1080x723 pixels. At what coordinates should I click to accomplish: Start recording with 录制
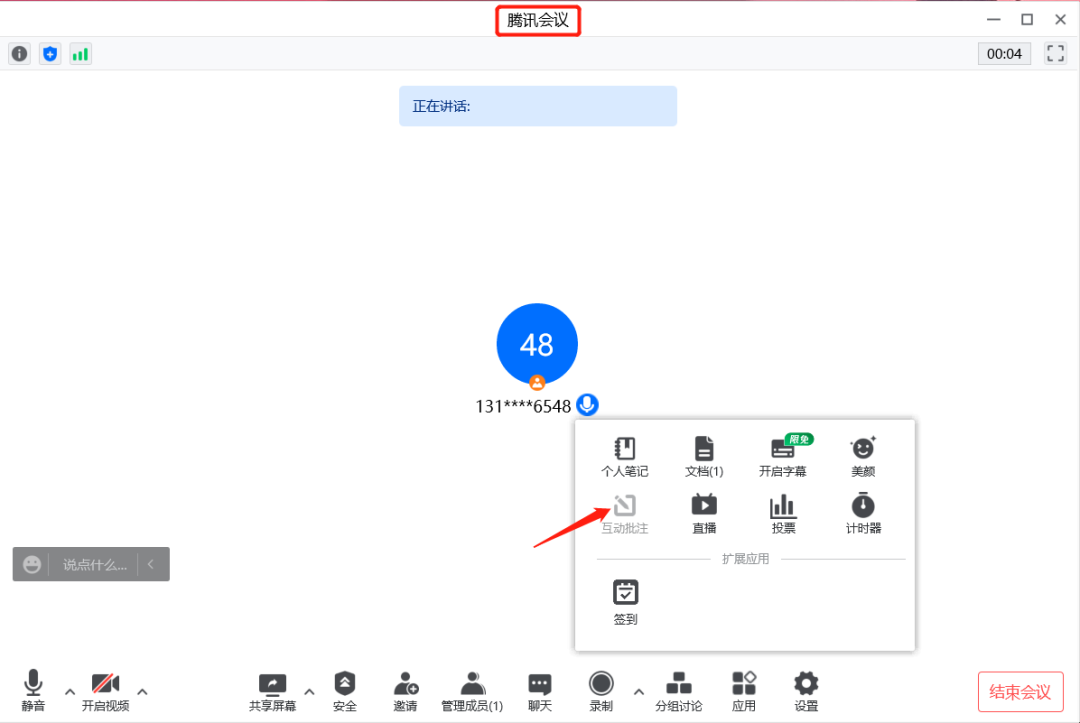click(601, 691)
